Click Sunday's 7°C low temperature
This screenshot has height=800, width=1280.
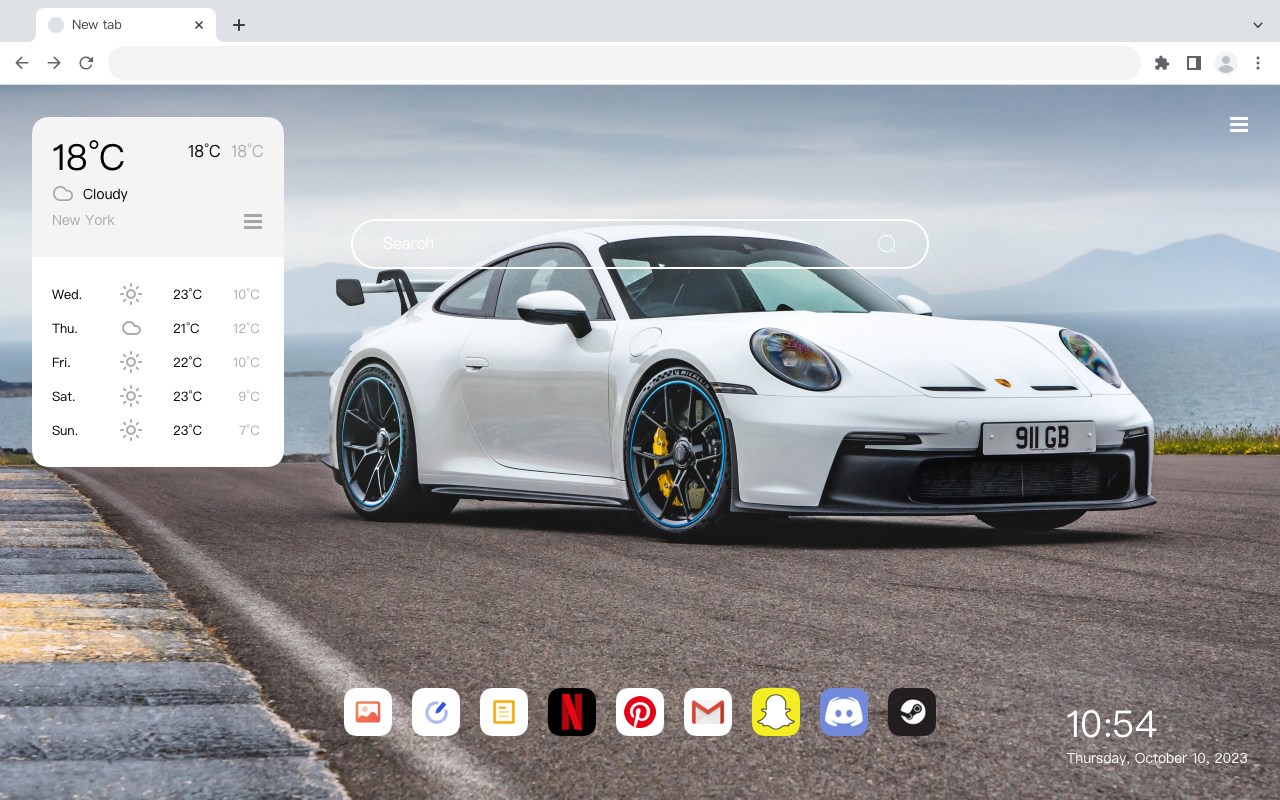pos(249,430)
